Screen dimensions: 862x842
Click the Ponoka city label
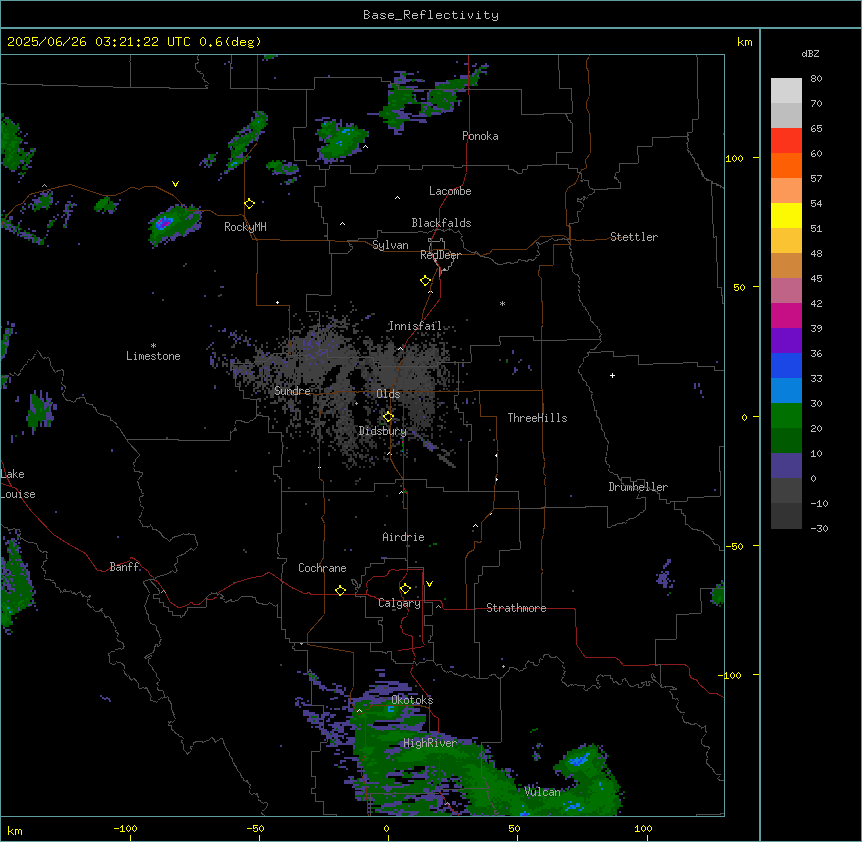click(x=480, y=136)
